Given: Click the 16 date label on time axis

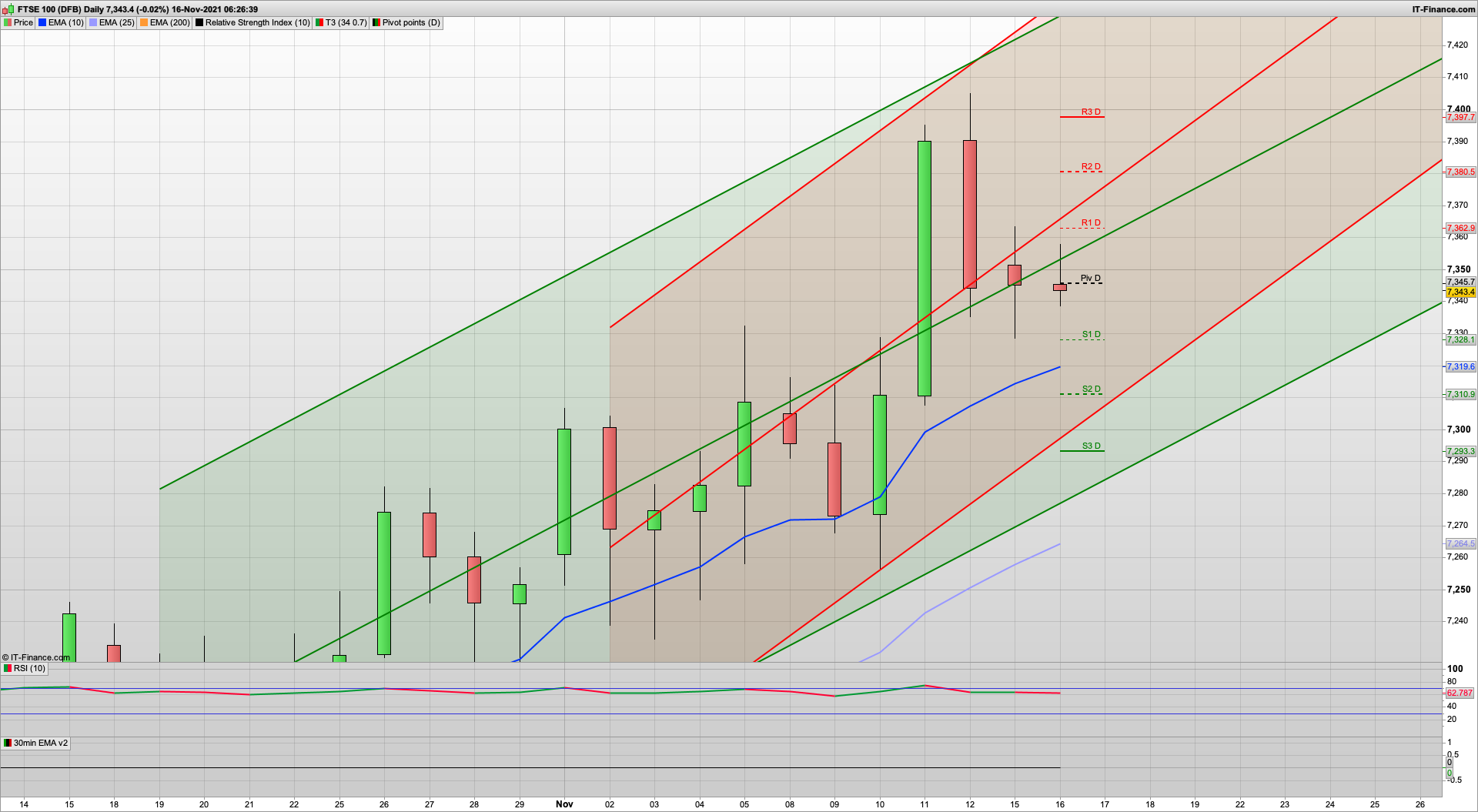Looking at the screenshot, I should 1060,804.
